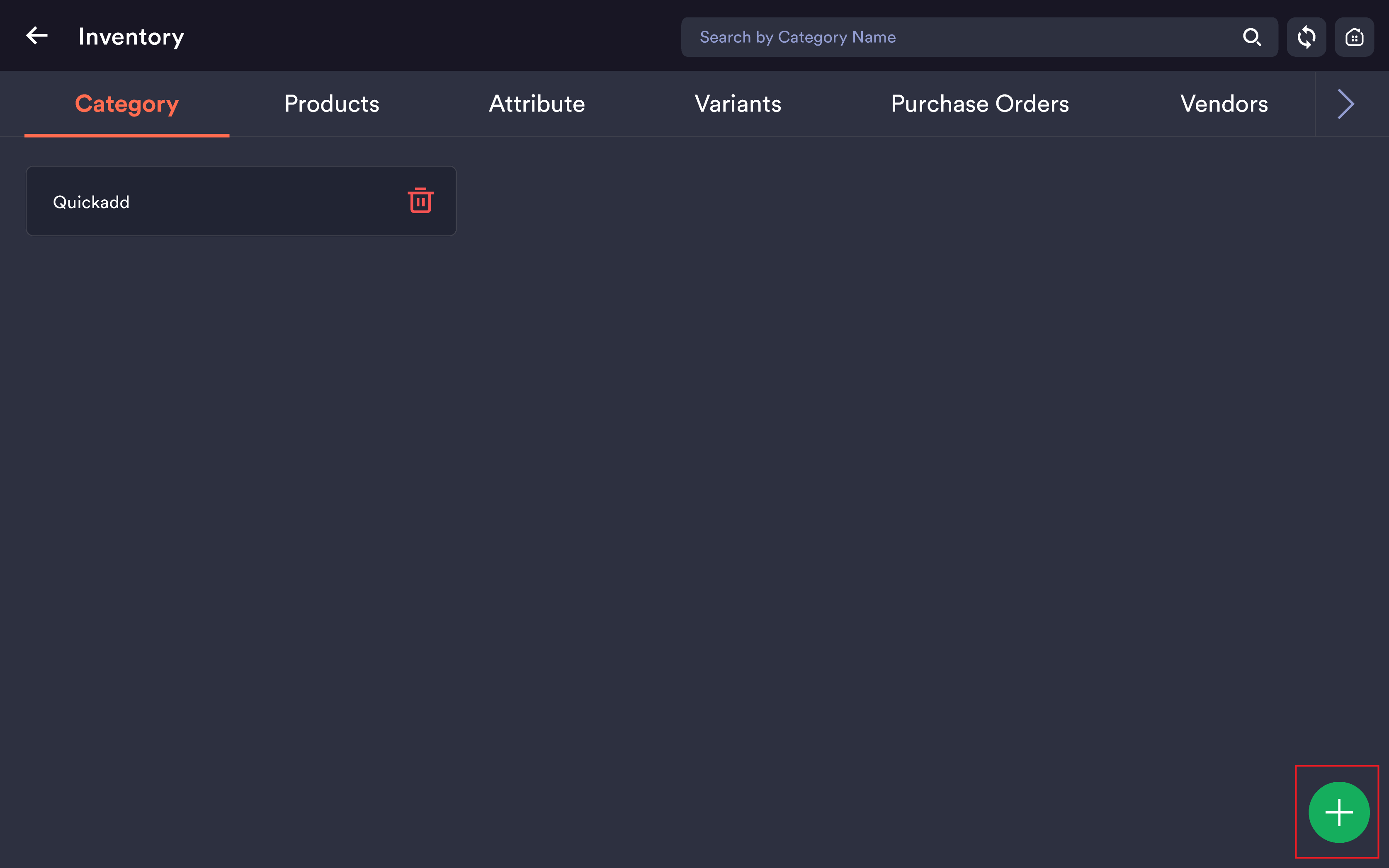This screenshot has width=1389, height=868.
Task: Focus the Search by Category Name field
Action: coord(979,37)
